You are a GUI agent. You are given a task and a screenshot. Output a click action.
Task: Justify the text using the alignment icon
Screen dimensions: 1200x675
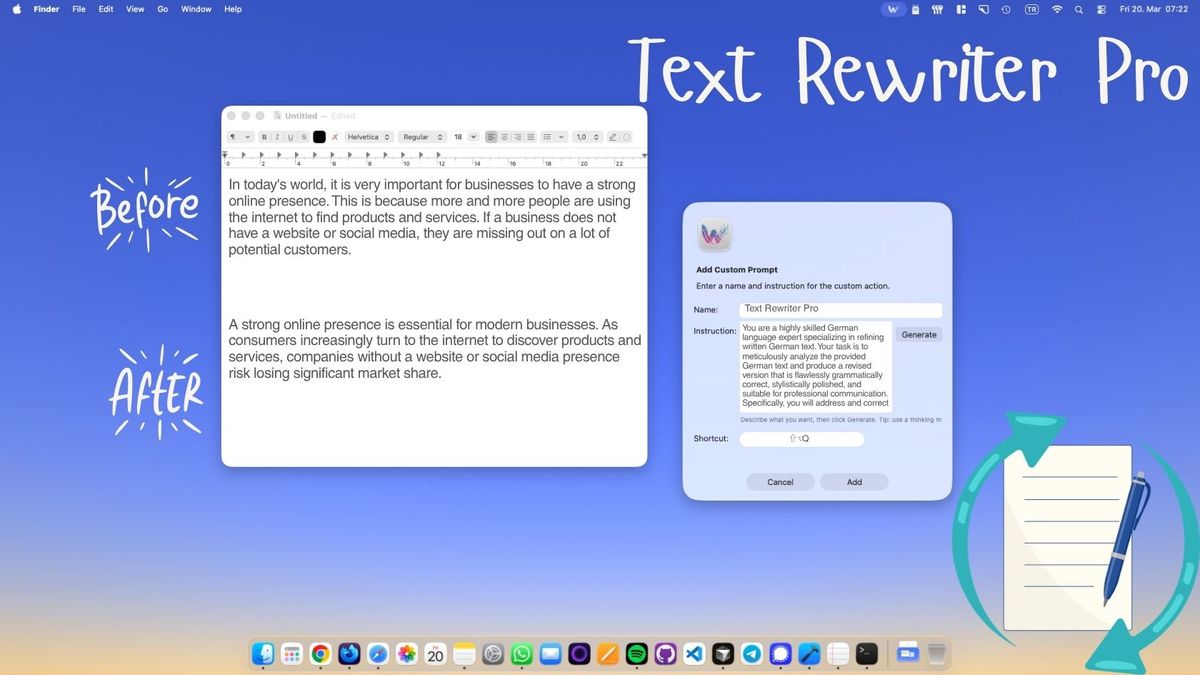(x=531, y=137)
